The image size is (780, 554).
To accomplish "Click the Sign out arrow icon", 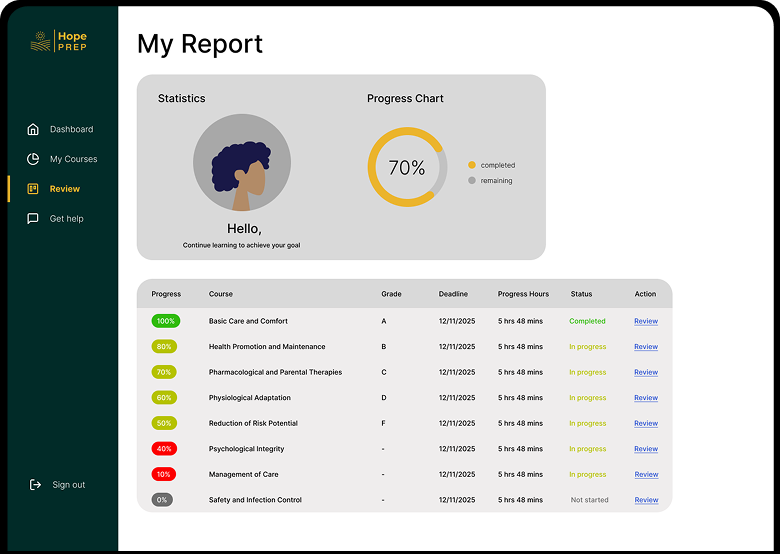I will tap(34, 485).
